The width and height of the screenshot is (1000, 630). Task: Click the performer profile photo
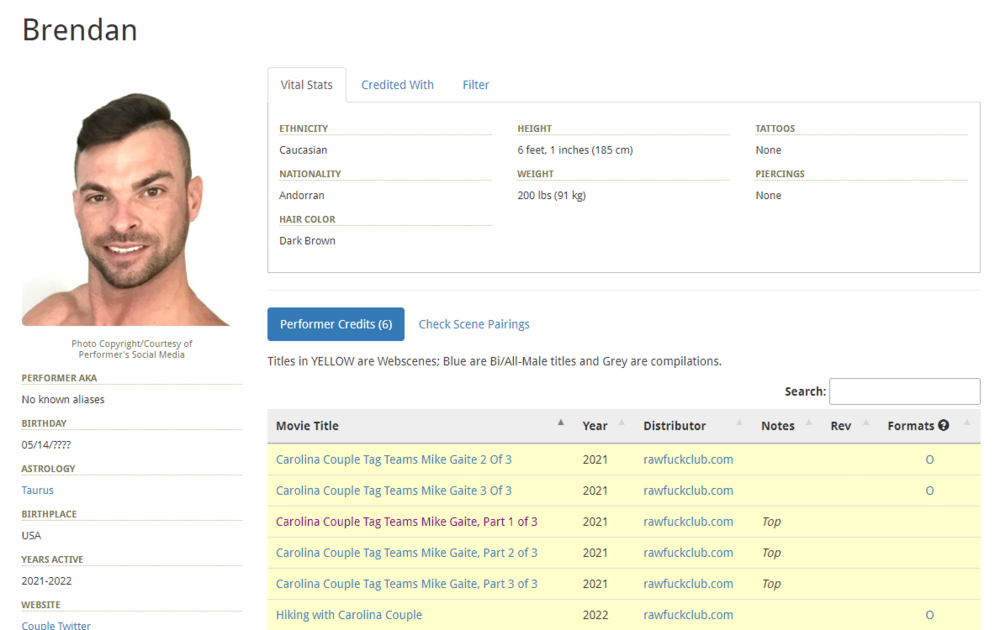tap(126, 208)
